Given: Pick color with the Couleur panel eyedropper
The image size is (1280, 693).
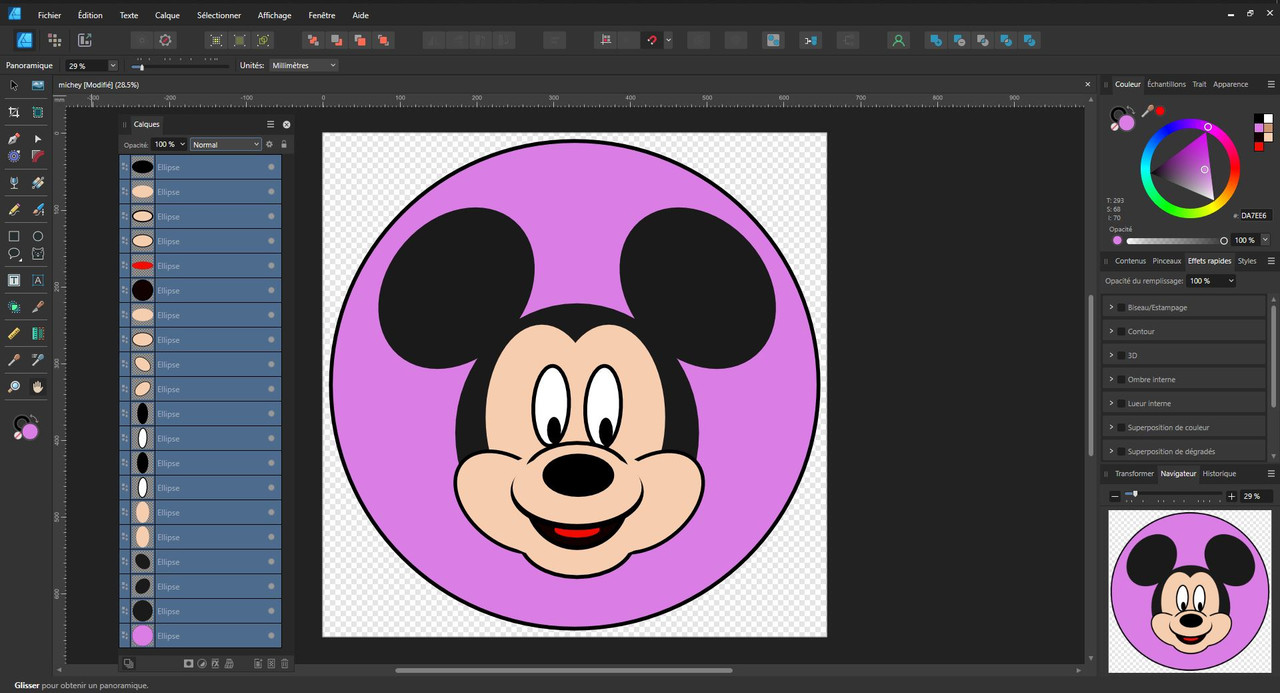Looking at the screenshot, I should 1148,111.
